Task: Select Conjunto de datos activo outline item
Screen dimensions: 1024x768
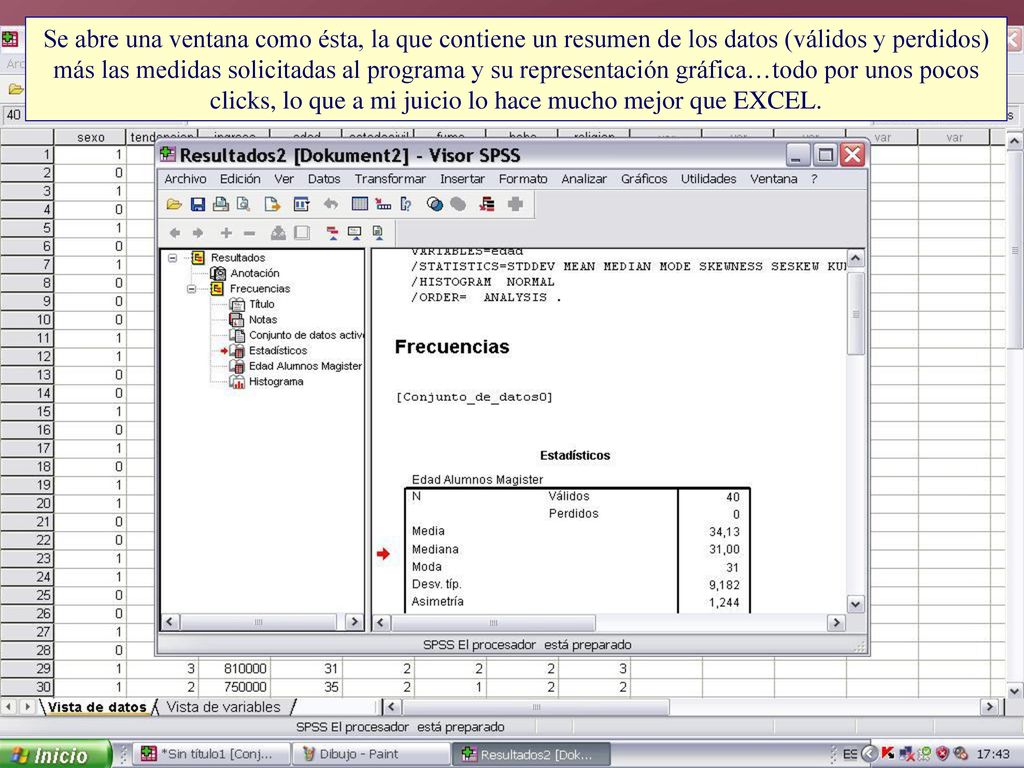Action: pyautogui.click(x=306, y=335)
